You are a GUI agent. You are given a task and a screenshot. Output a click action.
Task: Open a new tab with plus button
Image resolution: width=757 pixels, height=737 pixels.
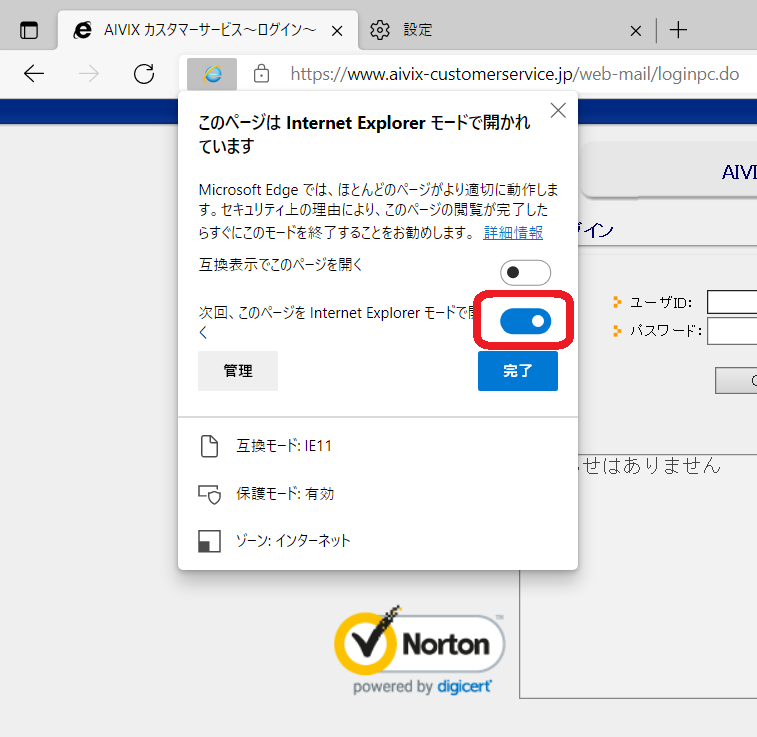click(678, 30)
